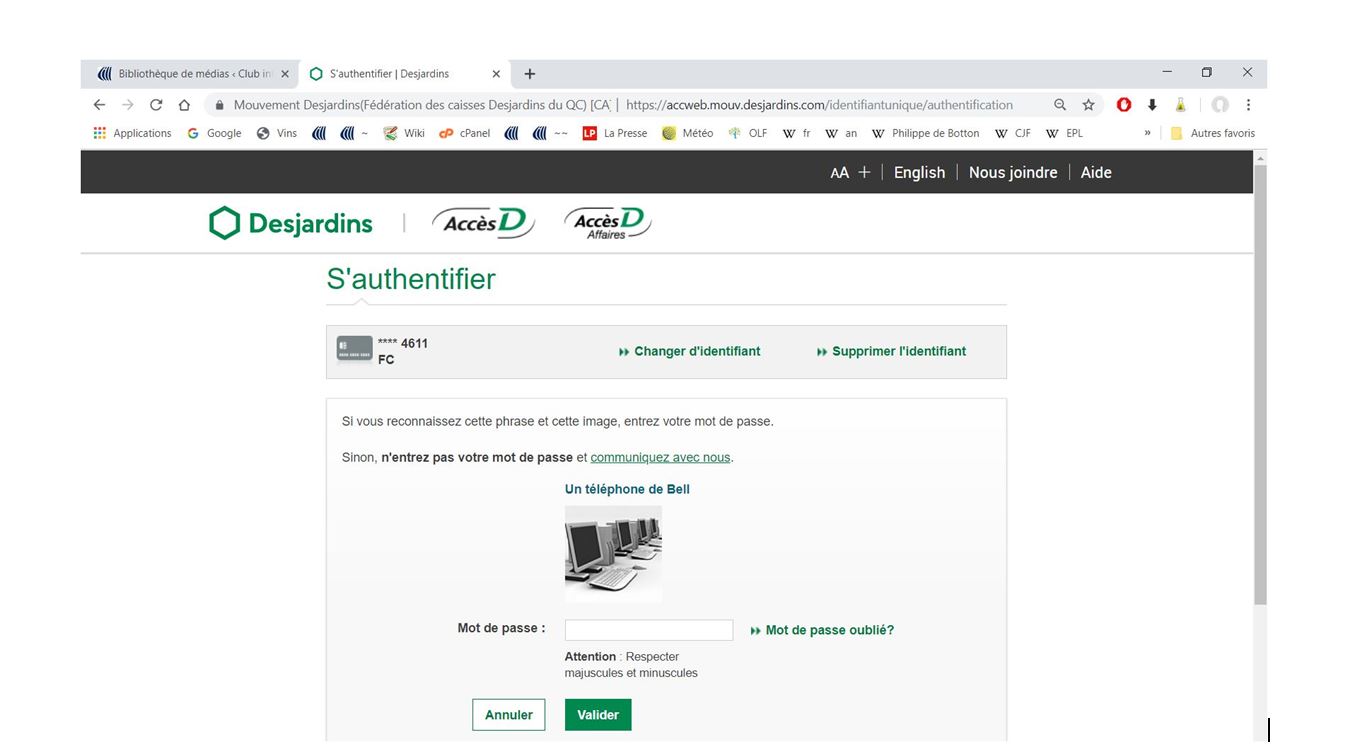
Task: Open the AccèsD Affaires logo link
Action: (x=607, y=222)
